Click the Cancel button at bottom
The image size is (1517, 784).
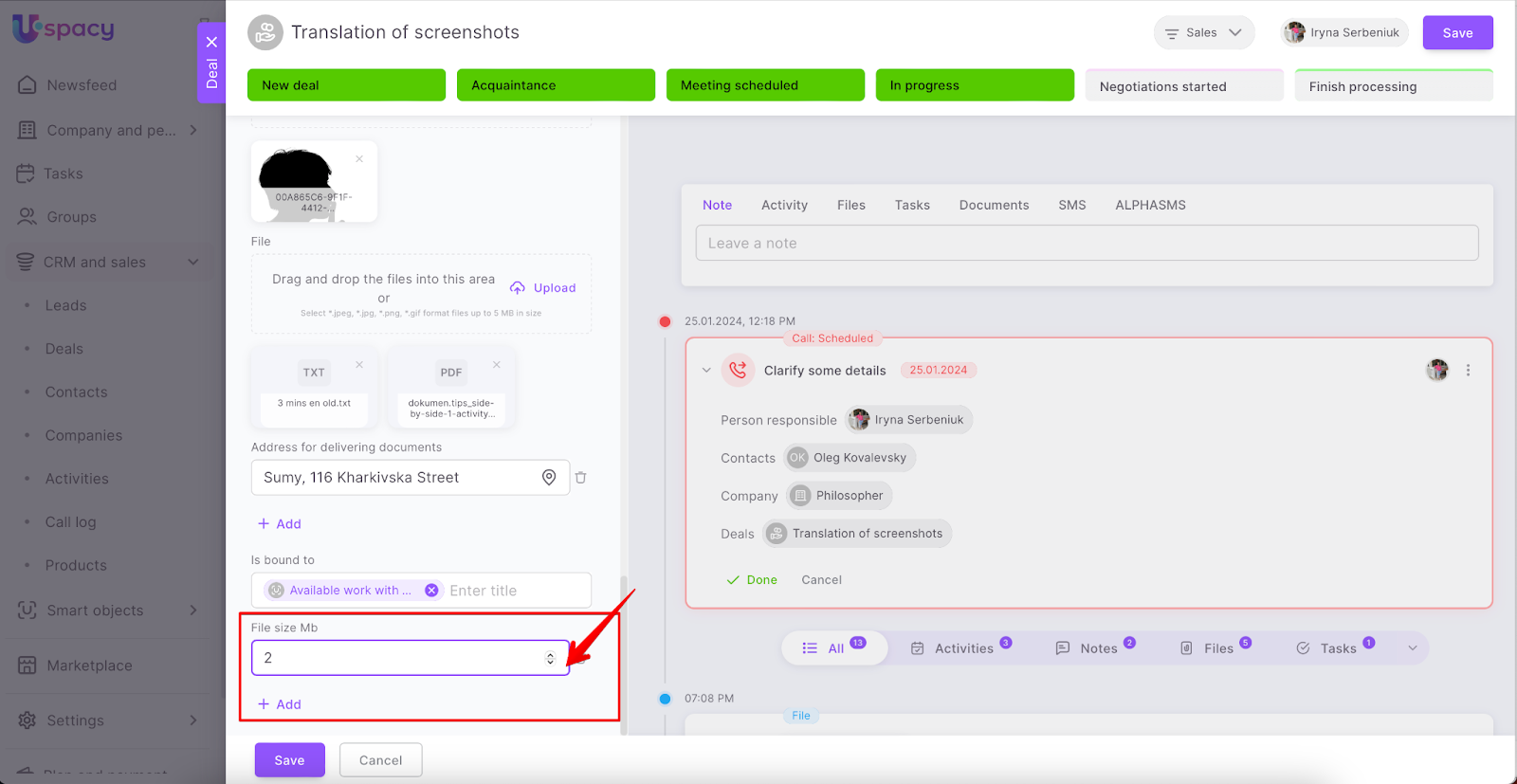[x=380, y=760]
